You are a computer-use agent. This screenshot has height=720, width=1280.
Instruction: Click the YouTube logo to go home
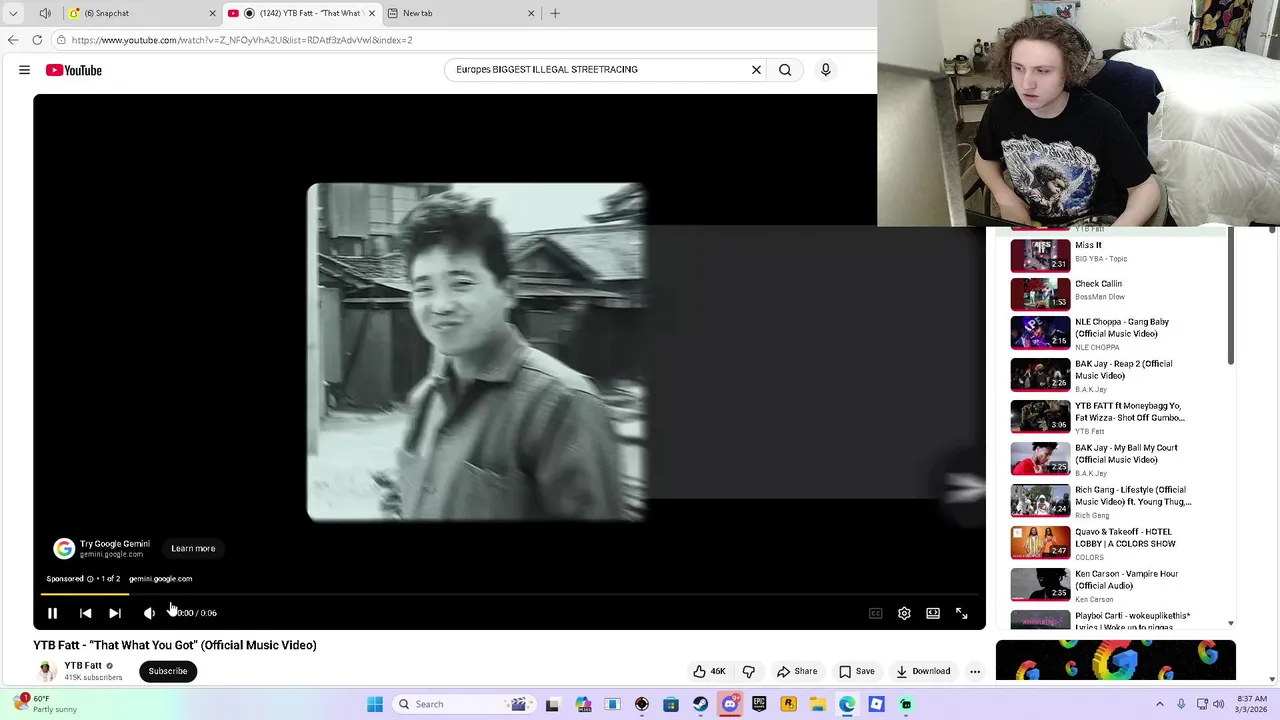[73, 70]
